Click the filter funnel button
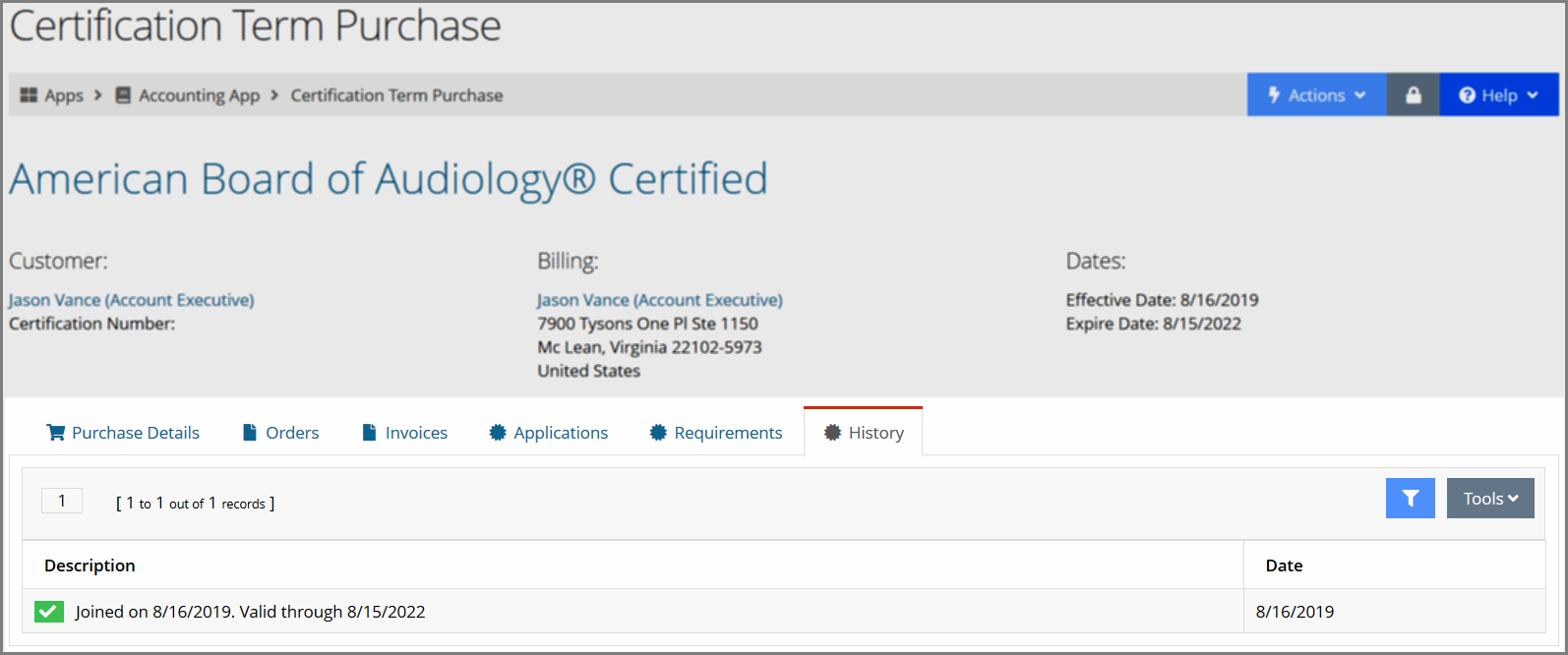Image resolution: width=1568 pixels, height=655 pixels. click(1411, 499)
